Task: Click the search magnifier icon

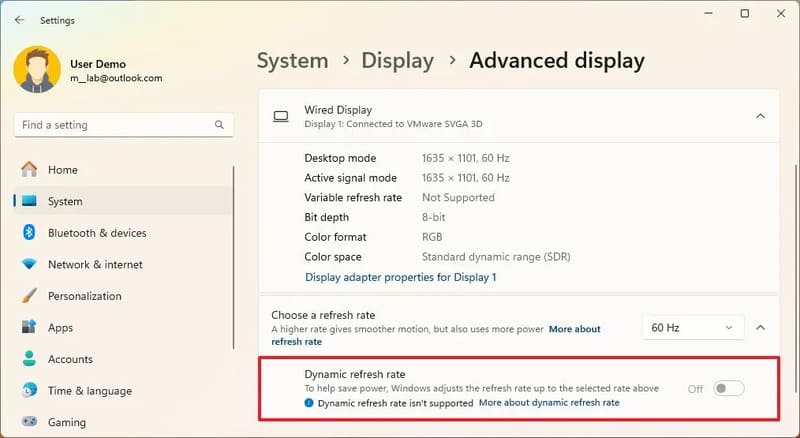Action: tap(219, 125)
